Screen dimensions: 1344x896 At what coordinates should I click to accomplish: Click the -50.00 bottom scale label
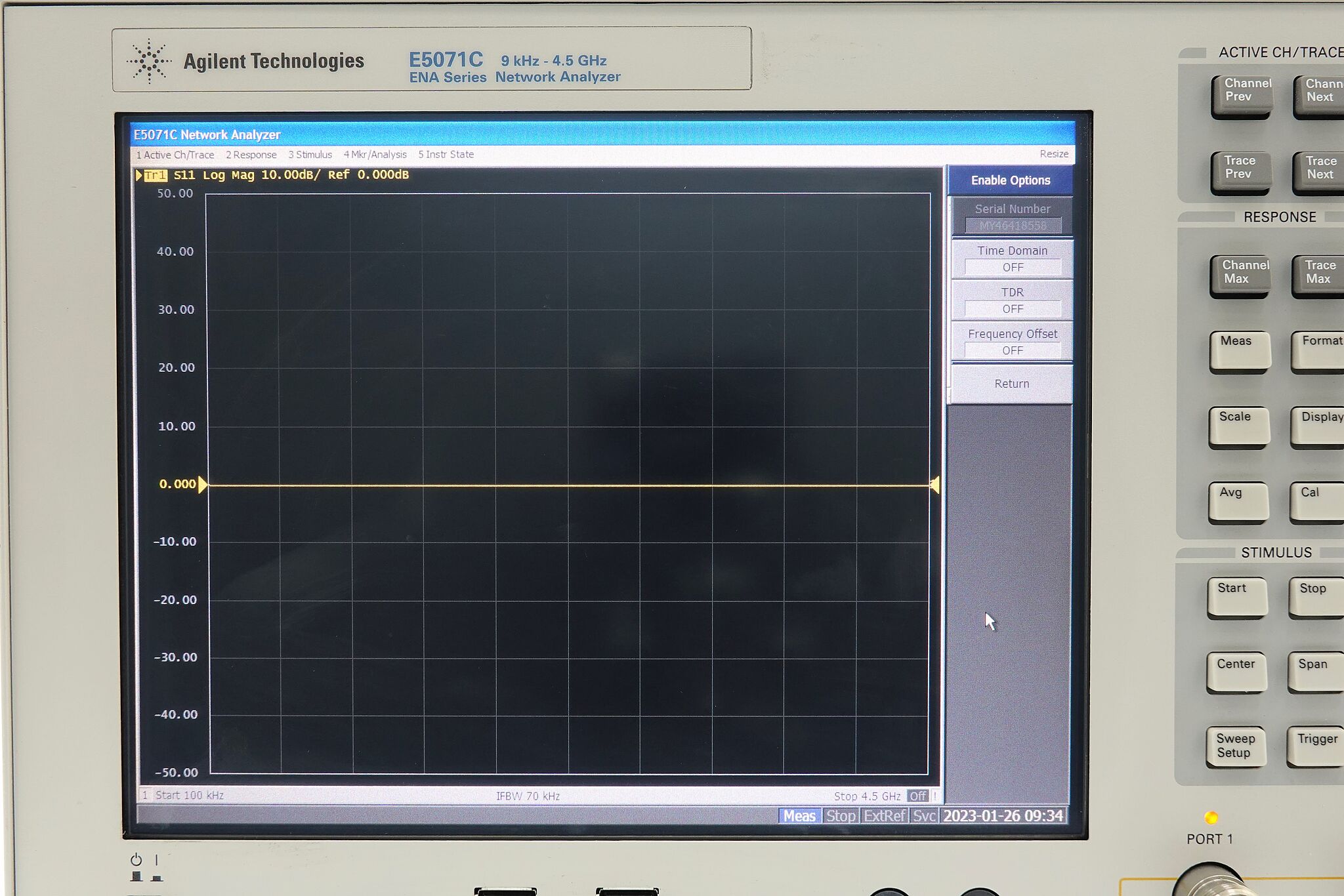click(176, 773)
